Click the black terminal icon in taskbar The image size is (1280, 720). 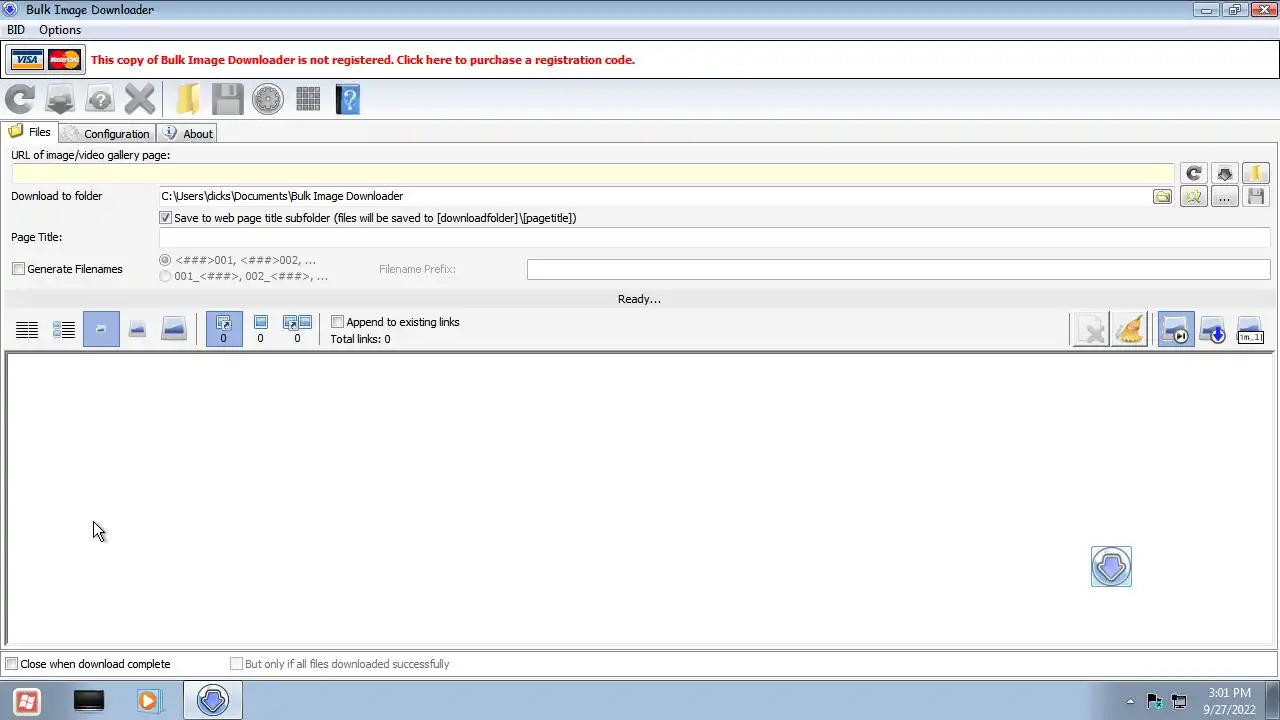point(89,701)
